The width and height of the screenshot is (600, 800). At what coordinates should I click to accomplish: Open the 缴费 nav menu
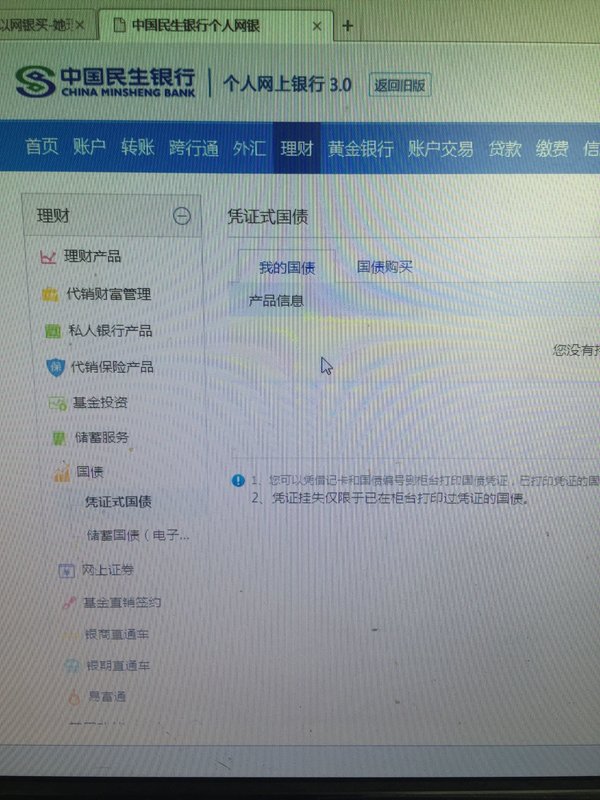(552, 149)
